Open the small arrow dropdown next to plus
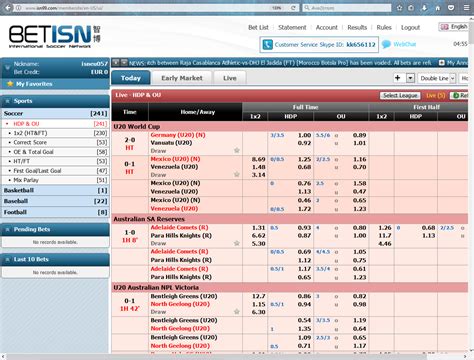Screen dimensions: 474x360 [x=410, y=78]
